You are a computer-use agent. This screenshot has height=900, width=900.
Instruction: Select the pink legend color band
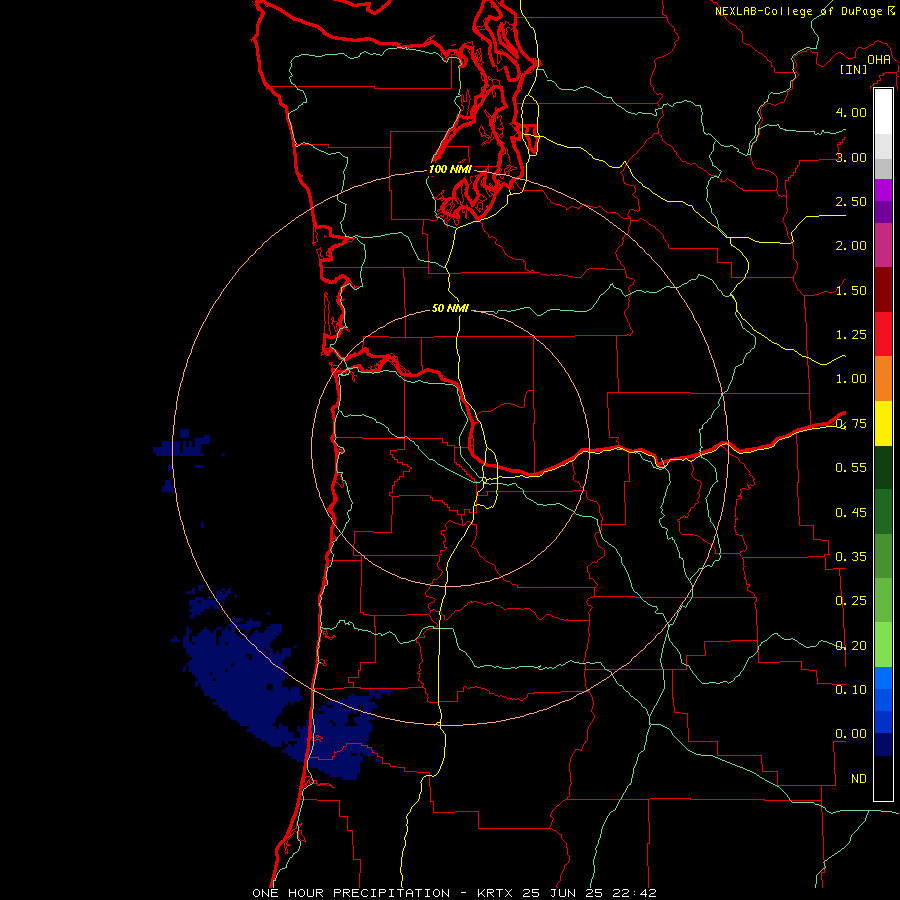[x=883, y=245]
